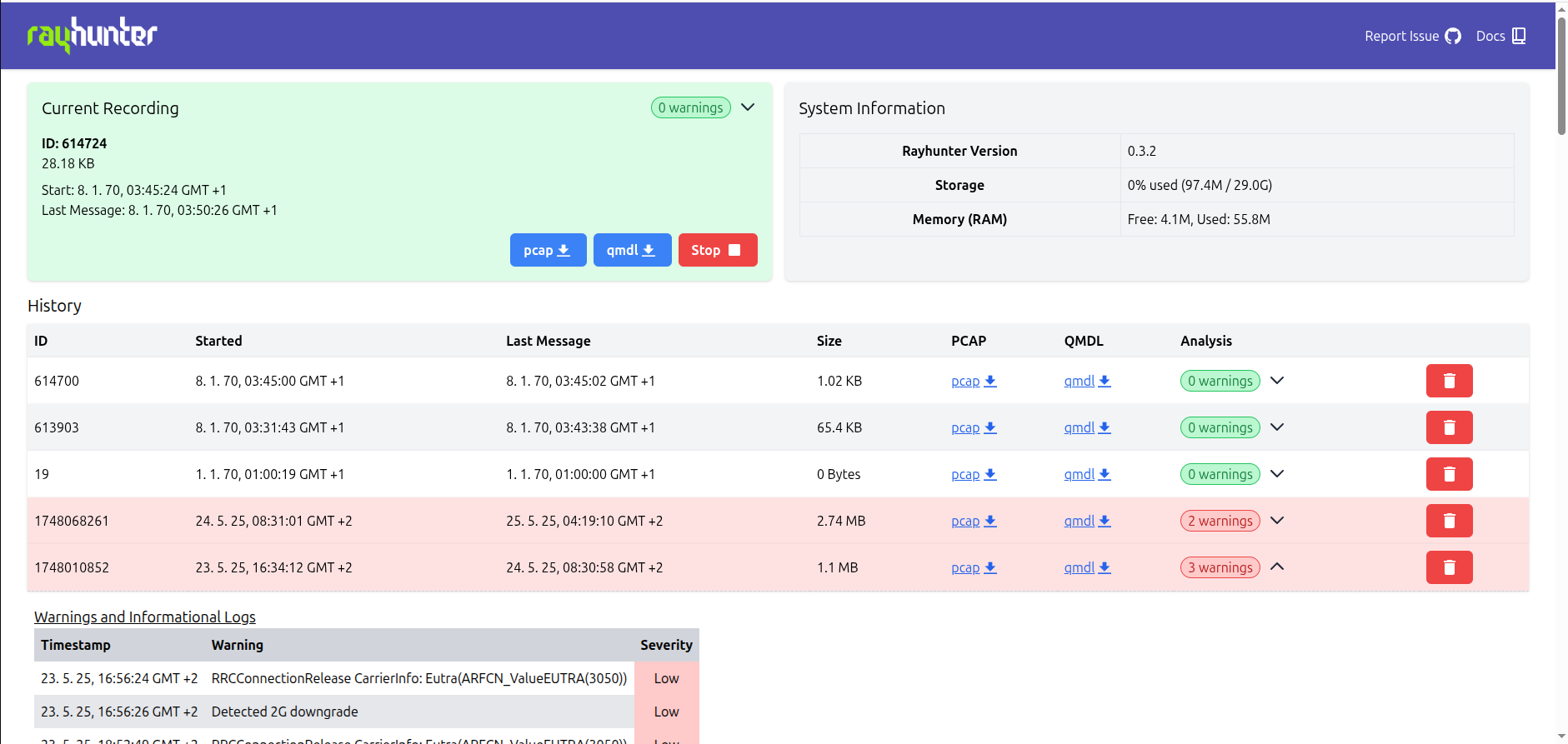
Task: Download current recording as pcap
Action: click(x=548, y=250)
